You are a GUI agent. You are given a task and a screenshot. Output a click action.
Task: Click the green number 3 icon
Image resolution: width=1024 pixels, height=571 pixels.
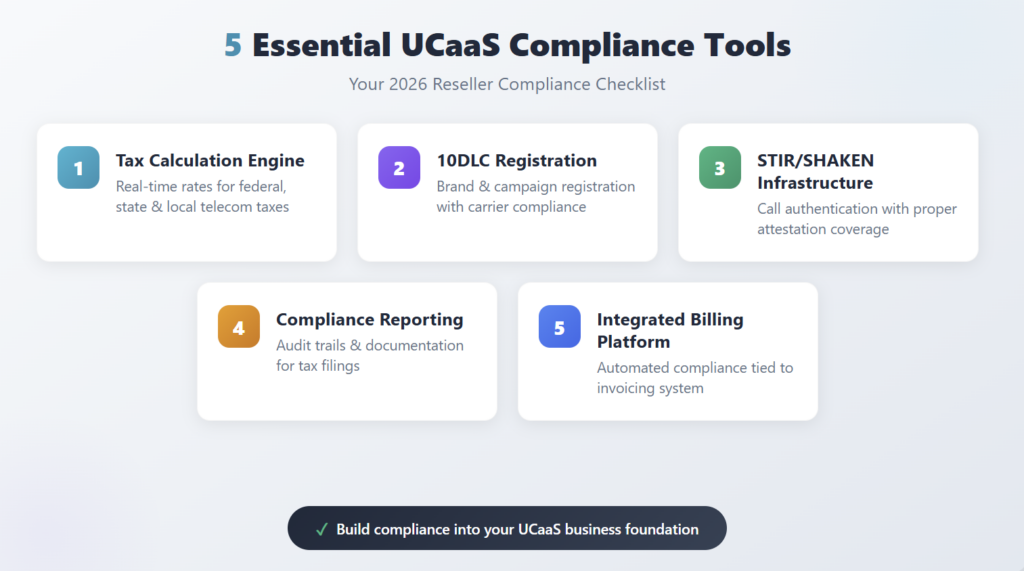point(720,168)
